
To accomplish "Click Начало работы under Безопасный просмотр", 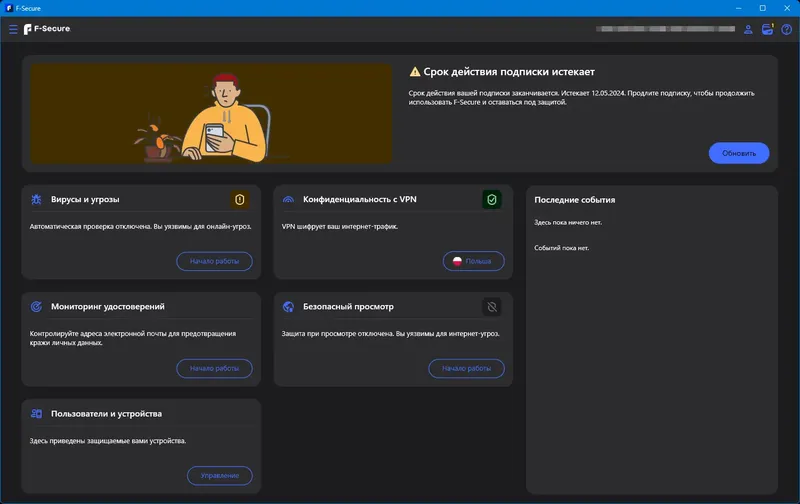I will (466, 368).
